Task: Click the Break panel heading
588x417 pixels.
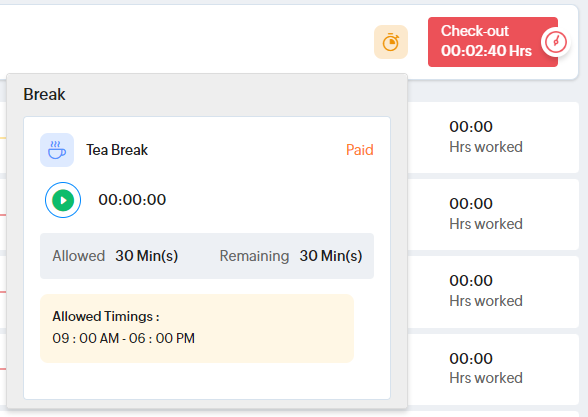Action: point(44,94)
